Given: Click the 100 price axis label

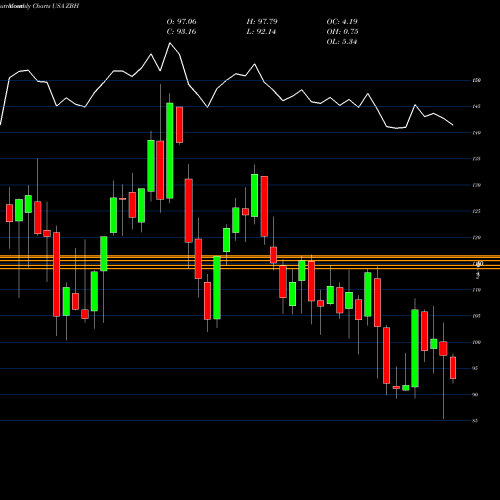Looking at the screenshot, I should 477,342.
